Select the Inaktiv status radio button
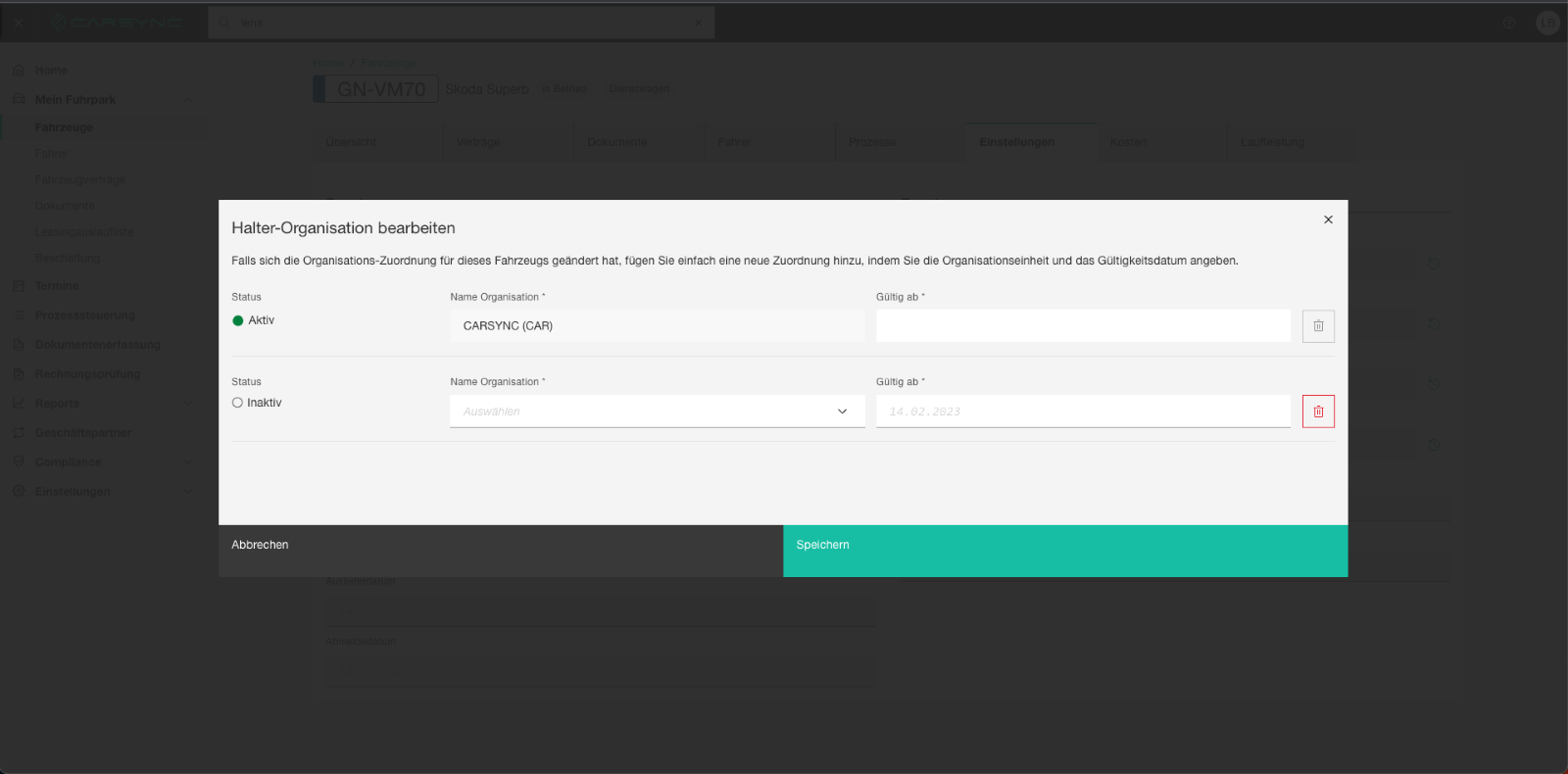The image size is (1568, 774). coord(237,403)
